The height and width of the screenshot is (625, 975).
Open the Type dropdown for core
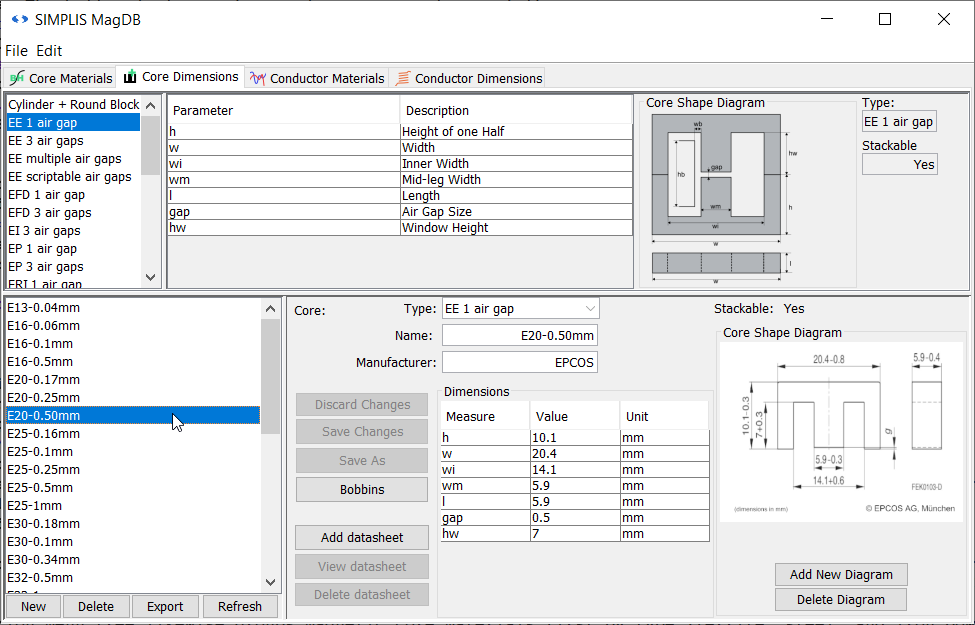(520, 309)
